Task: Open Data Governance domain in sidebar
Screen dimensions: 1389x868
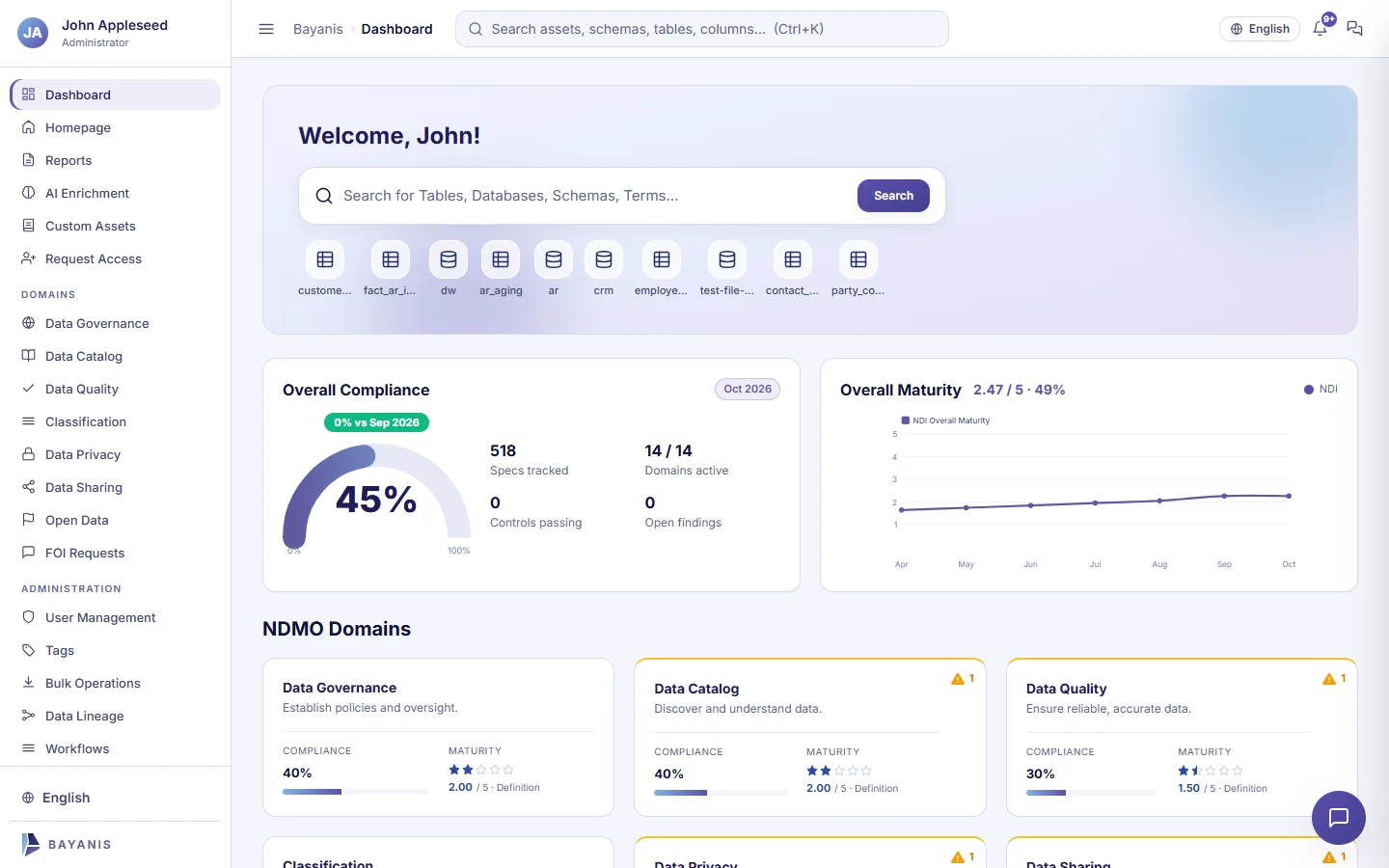Action: [116, 323]
